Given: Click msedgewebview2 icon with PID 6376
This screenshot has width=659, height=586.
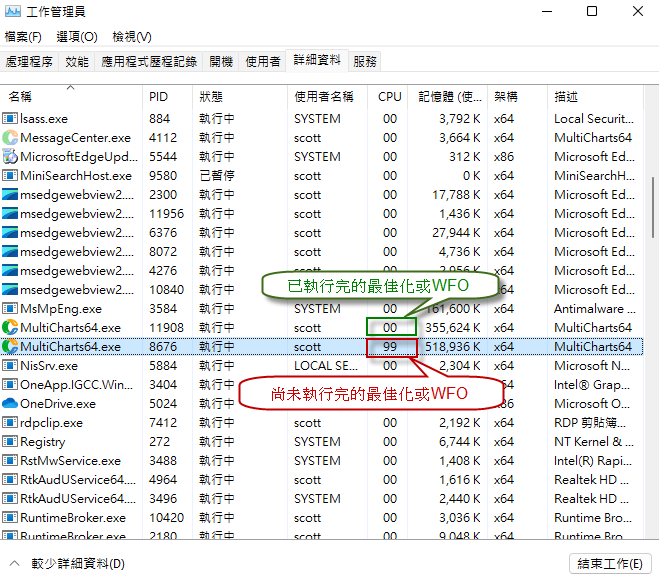Looking at the screenshot, I should 10,232.
